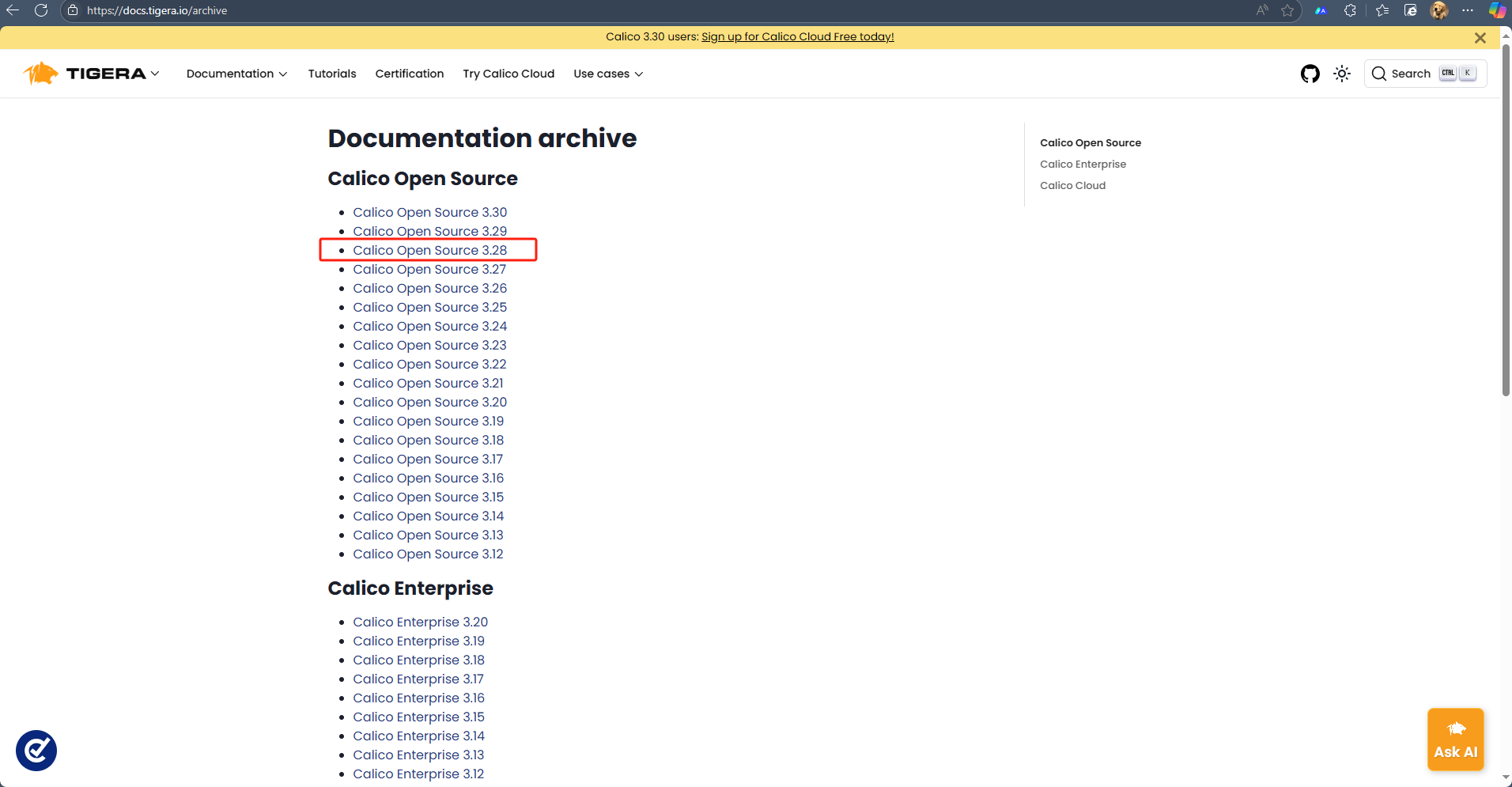Open Calico Open Source 3.15 docs
The height and width of the screenshot is (787, 1512).
tap(428, 497)
